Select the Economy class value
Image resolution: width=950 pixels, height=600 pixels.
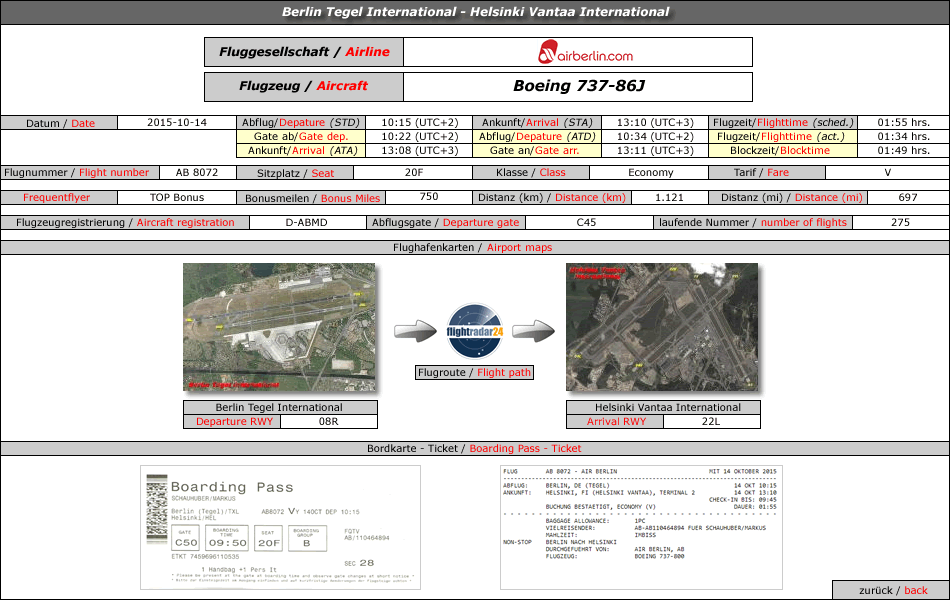click(650, 172)
